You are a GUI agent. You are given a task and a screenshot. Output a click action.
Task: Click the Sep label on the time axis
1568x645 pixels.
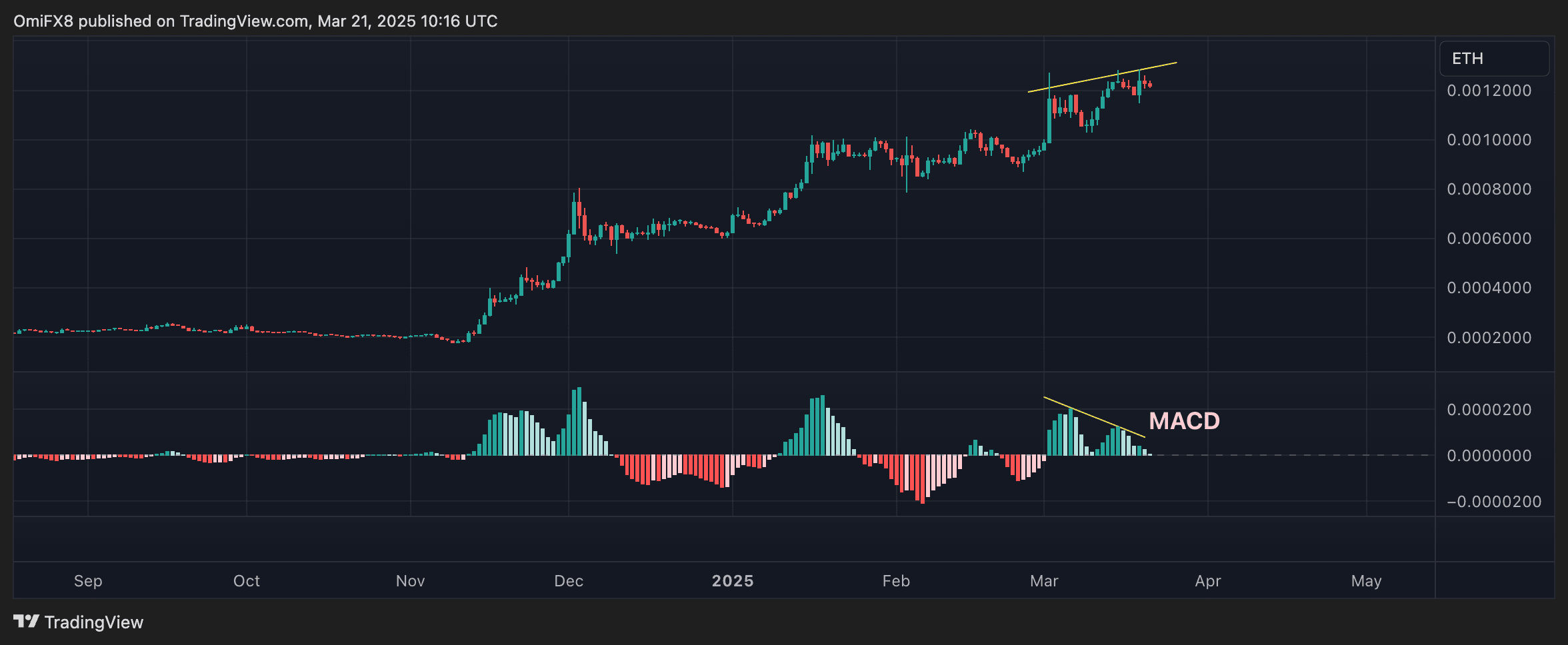(87, 580)
